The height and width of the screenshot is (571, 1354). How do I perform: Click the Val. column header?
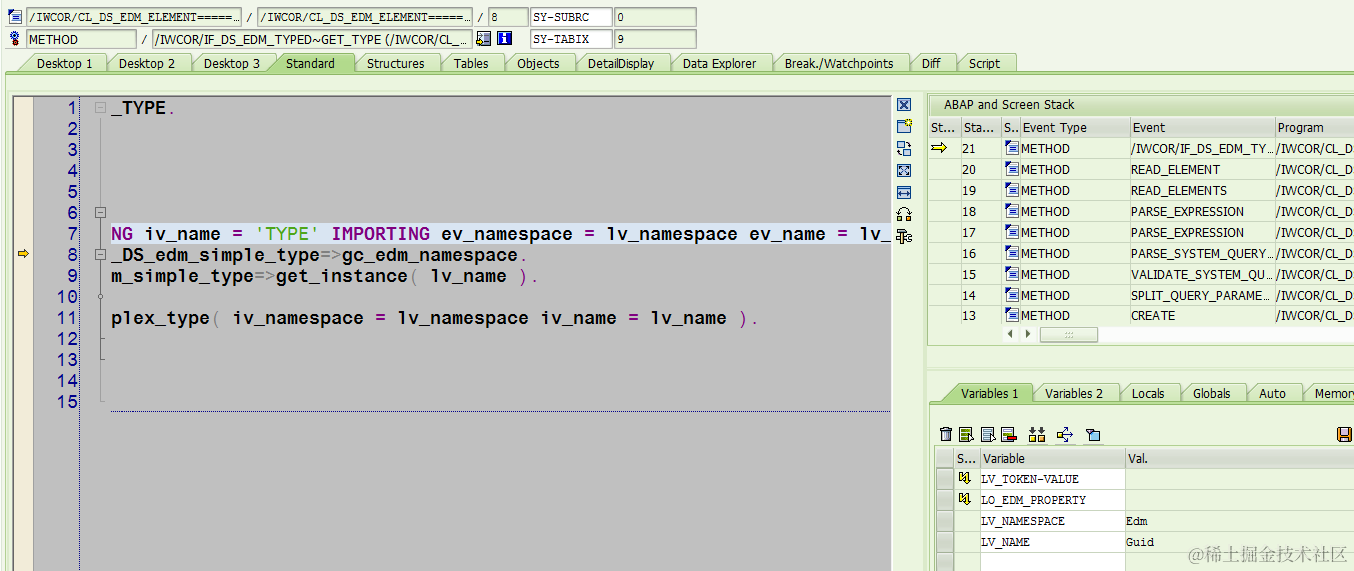coord(1239,458)
